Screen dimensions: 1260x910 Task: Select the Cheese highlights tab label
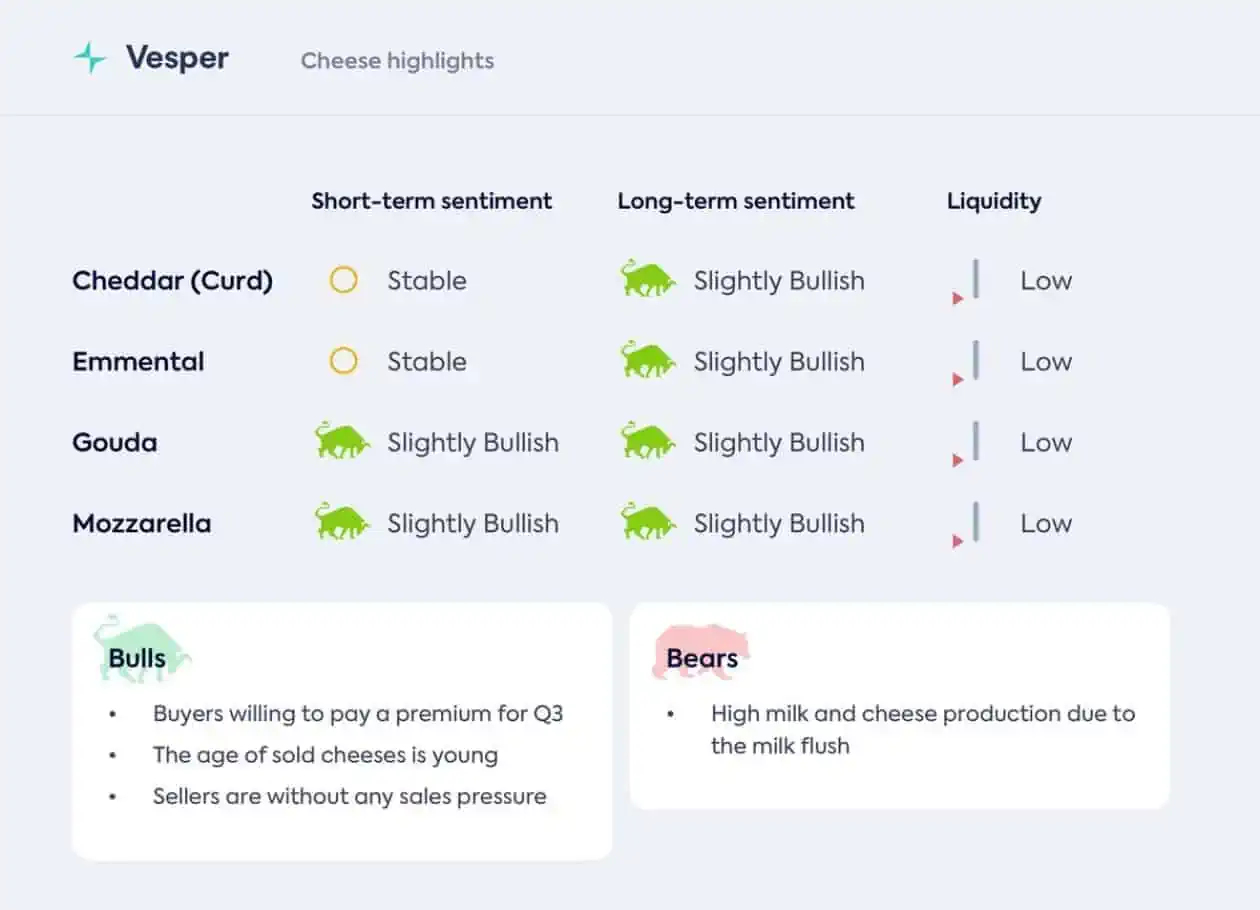point(397,60)
